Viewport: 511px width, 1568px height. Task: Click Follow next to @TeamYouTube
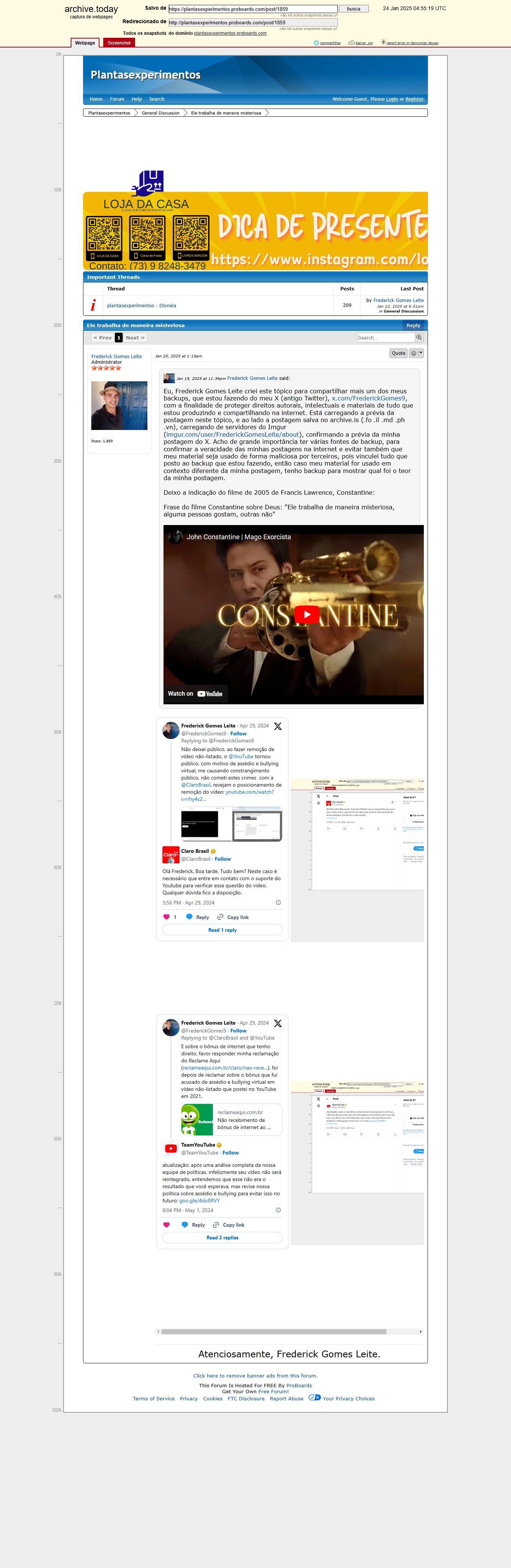pos(230,1153)
